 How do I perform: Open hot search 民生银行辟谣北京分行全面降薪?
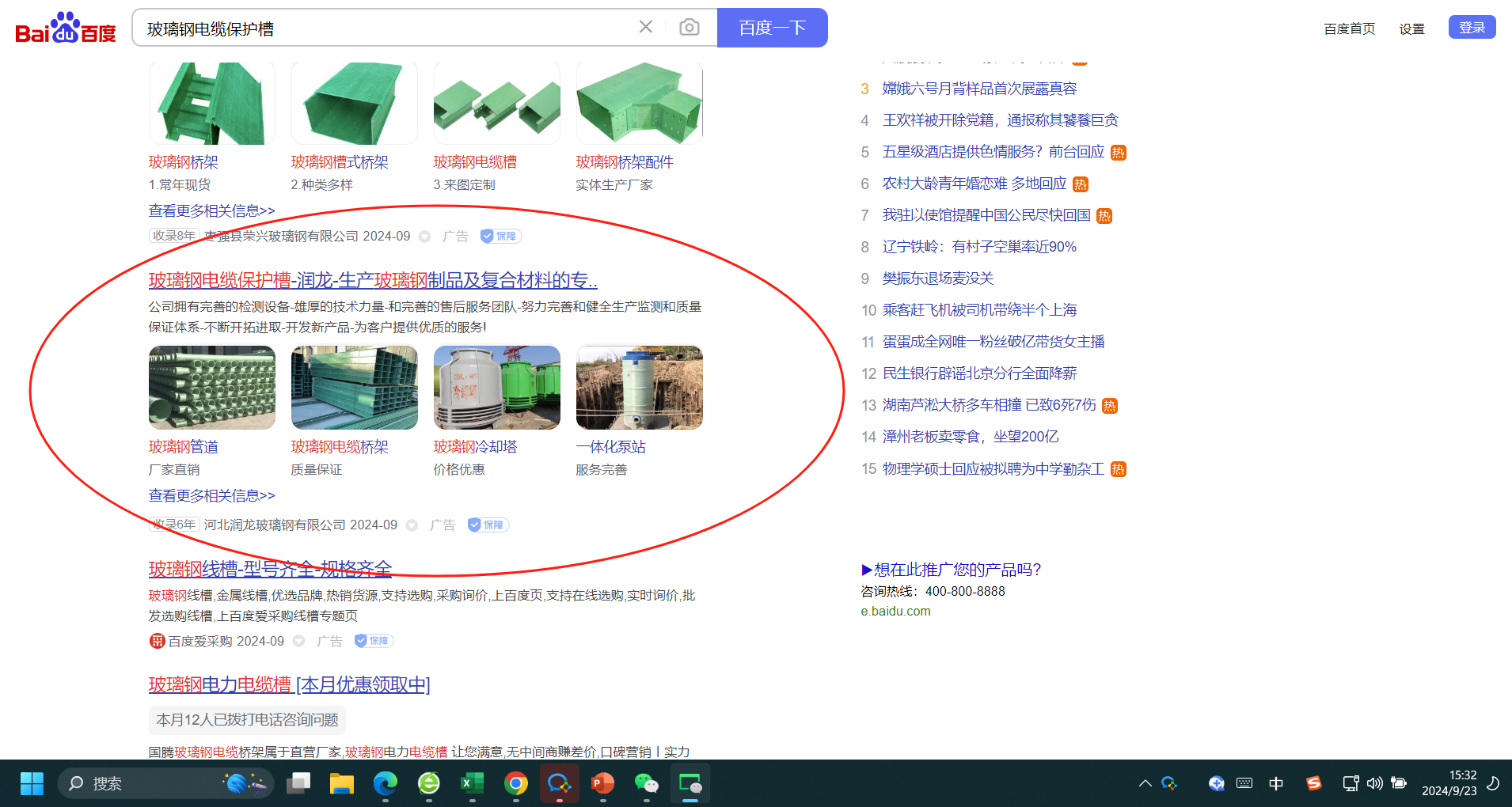[979, 373]
